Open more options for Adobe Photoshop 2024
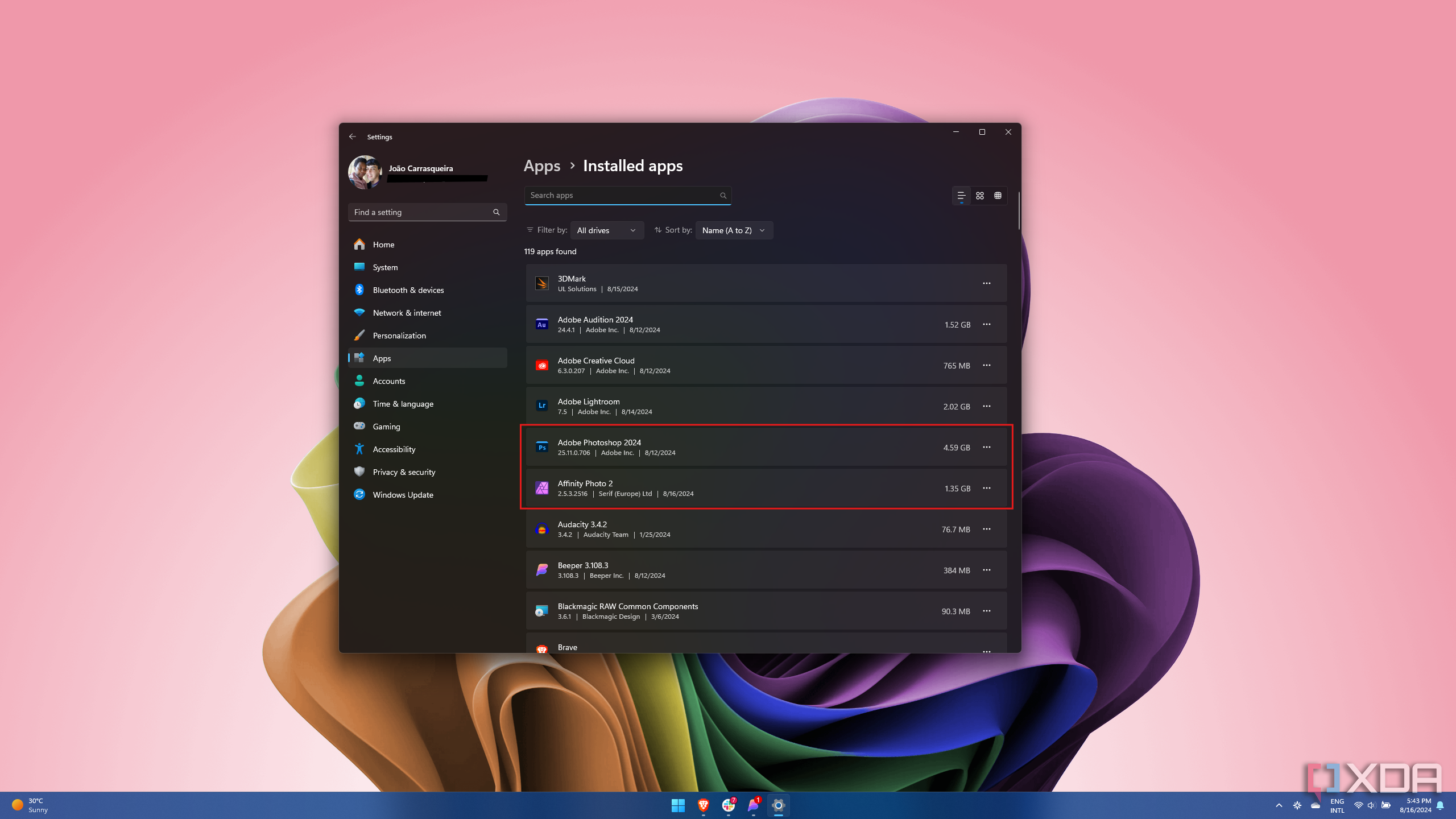Screen dimensions: 1456x819 click(x=986, y=446)
